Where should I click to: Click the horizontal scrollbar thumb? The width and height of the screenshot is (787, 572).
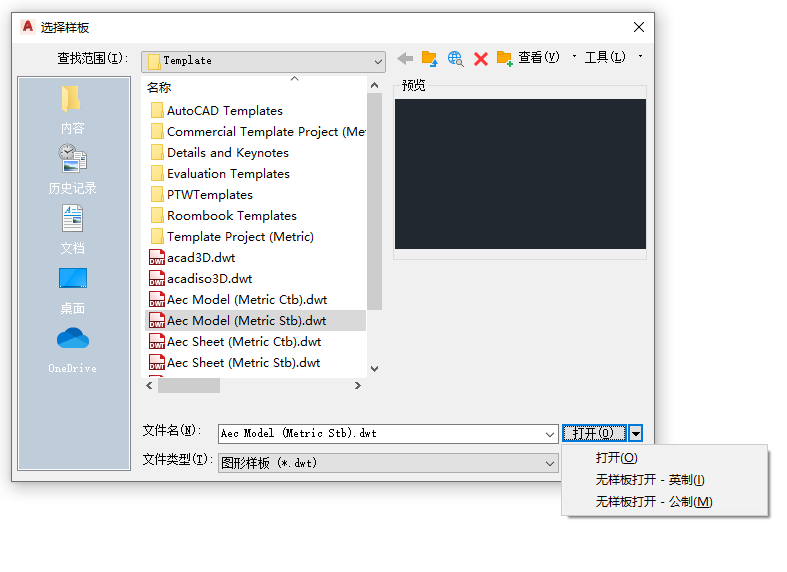[189, 385]
